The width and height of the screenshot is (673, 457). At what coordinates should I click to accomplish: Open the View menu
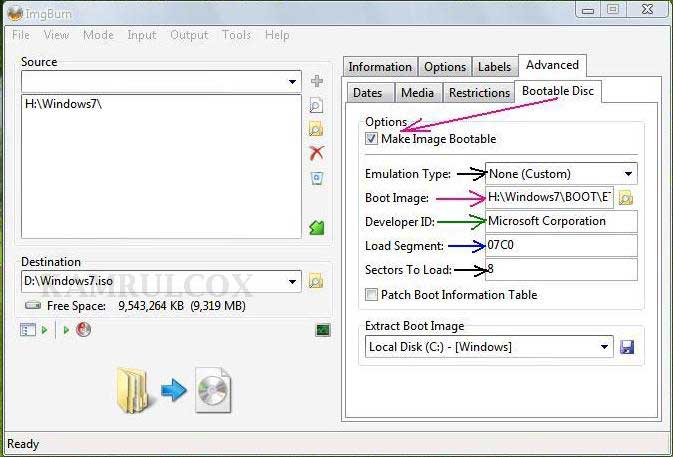(x=56, y=35)
